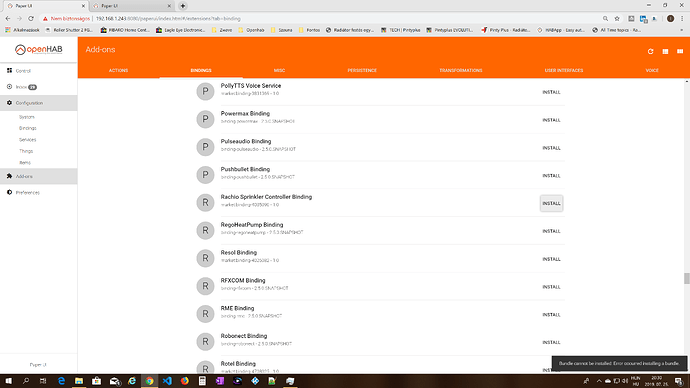Open the Openhab bookmark folder
690x388 pixels.
coord(251,30)
